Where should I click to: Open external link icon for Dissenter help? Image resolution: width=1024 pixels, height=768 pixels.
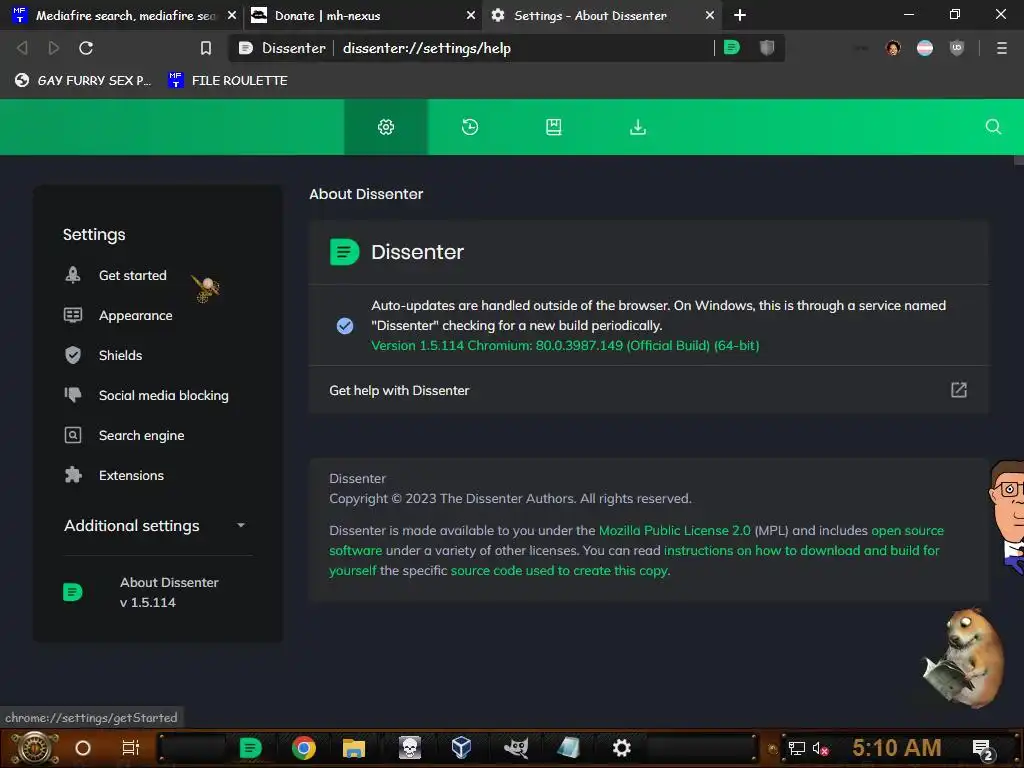[958, 390]
